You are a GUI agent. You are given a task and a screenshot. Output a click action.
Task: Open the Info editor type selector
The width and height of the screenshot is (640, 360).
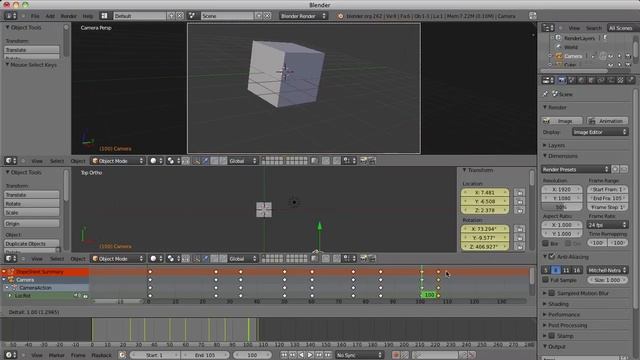(x=11, y=16)
